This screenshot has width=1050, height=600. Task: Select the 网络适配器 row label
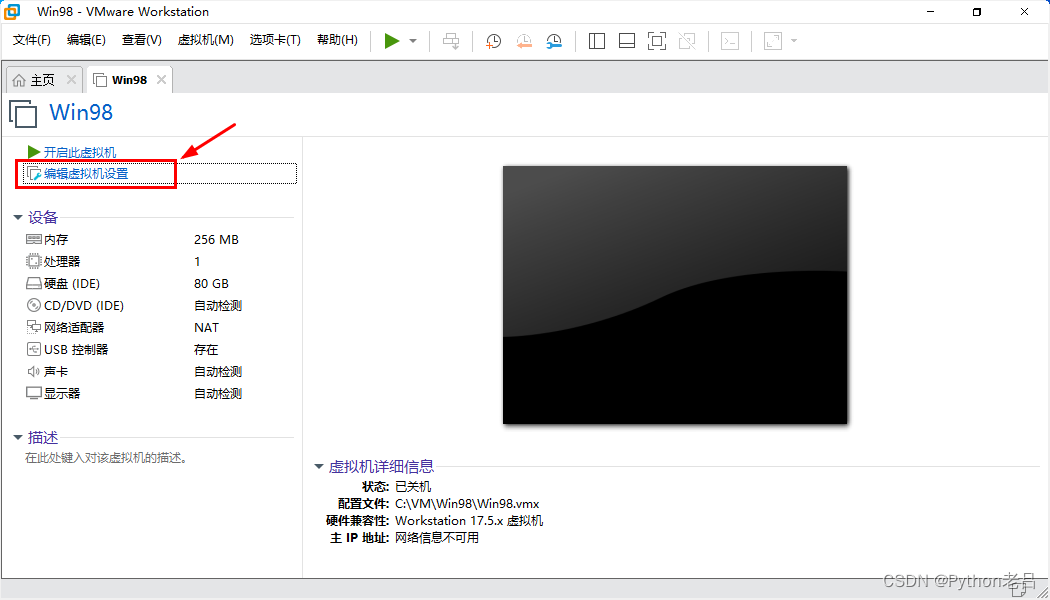pyautogui.click(x=74, y=327)
